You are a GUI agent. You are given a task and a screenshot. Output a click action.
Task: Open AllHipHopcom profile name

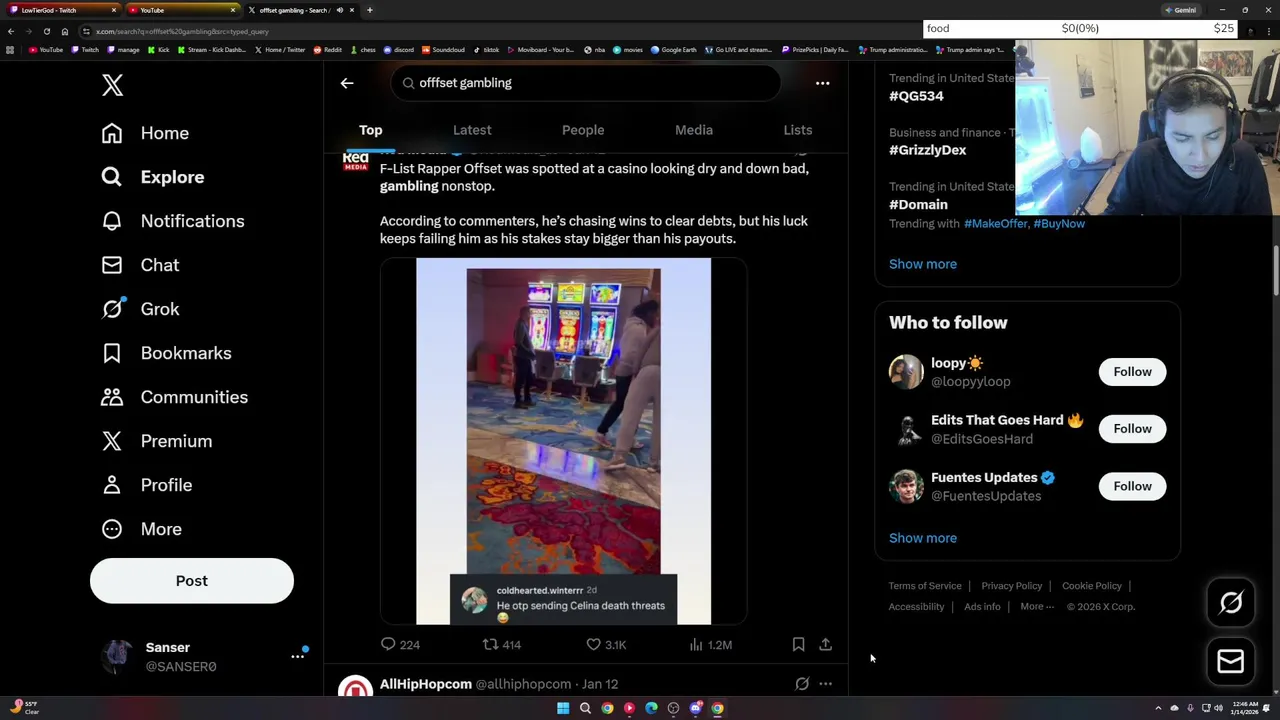426,684
